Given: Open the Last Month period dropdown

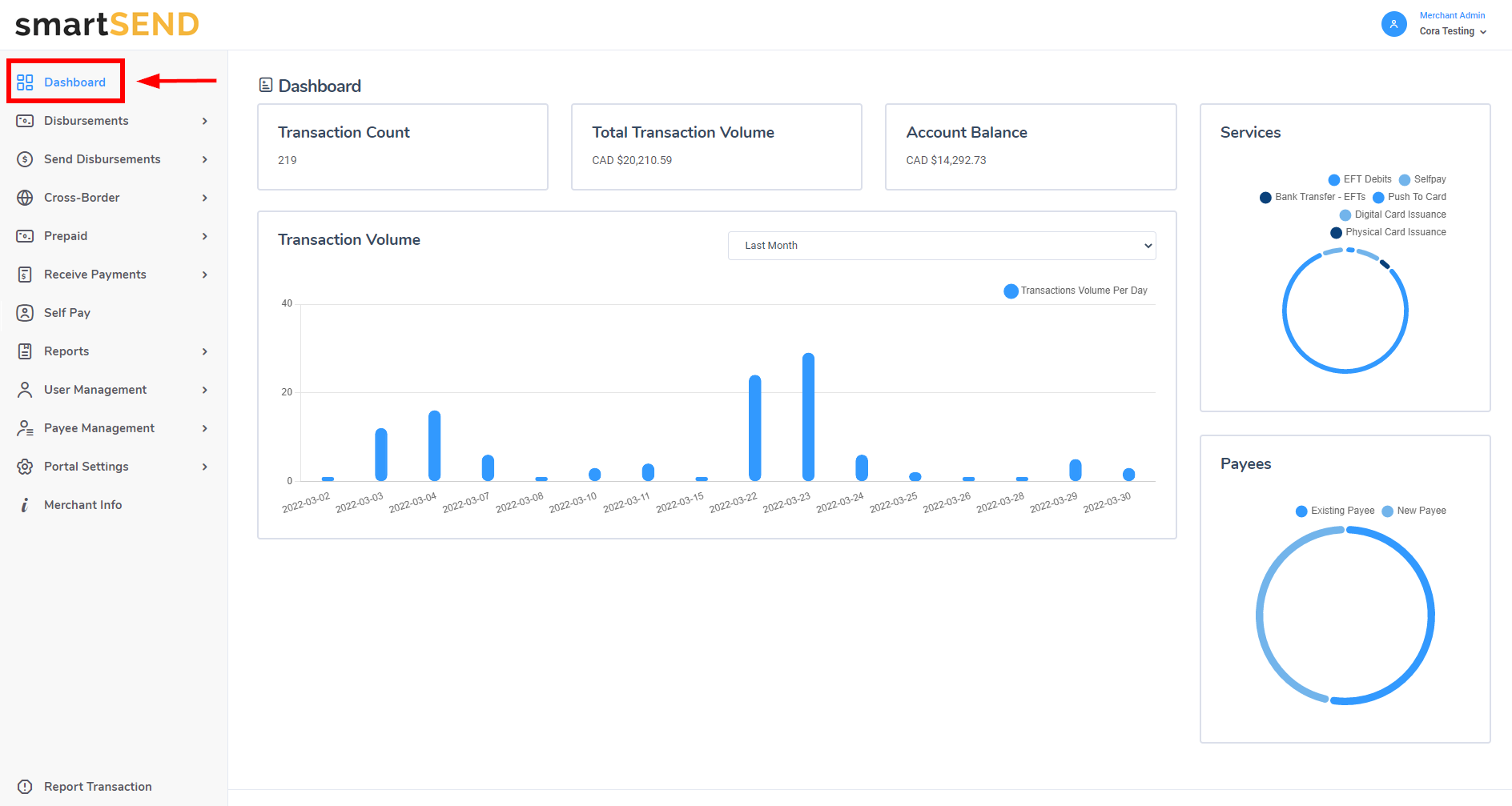Looking at the screenshot, I should click(x=941, y=246).
